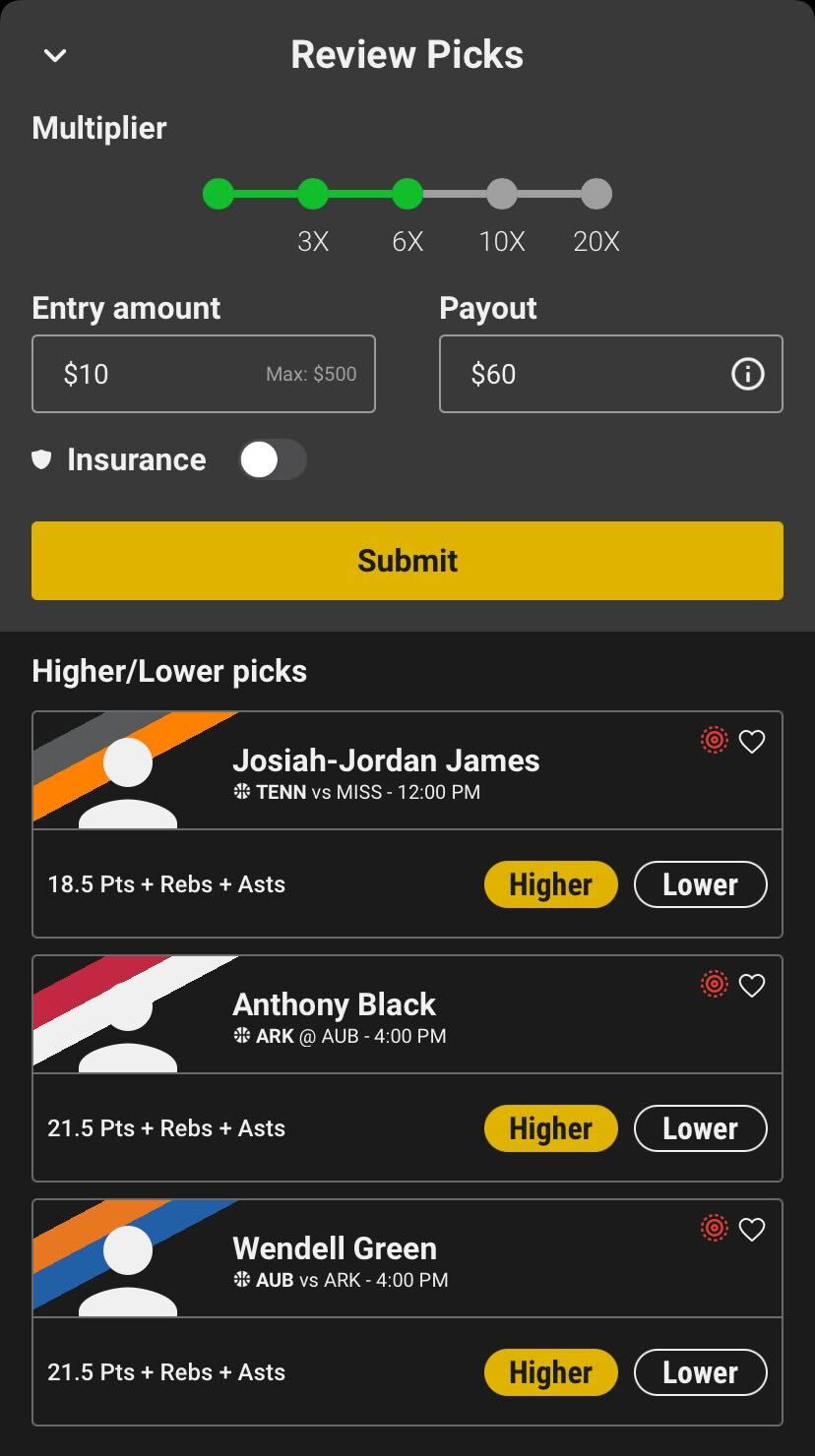Favorite Anthony Black with heart icon
Screen dimensions: 815x1456
coord(752,986)
